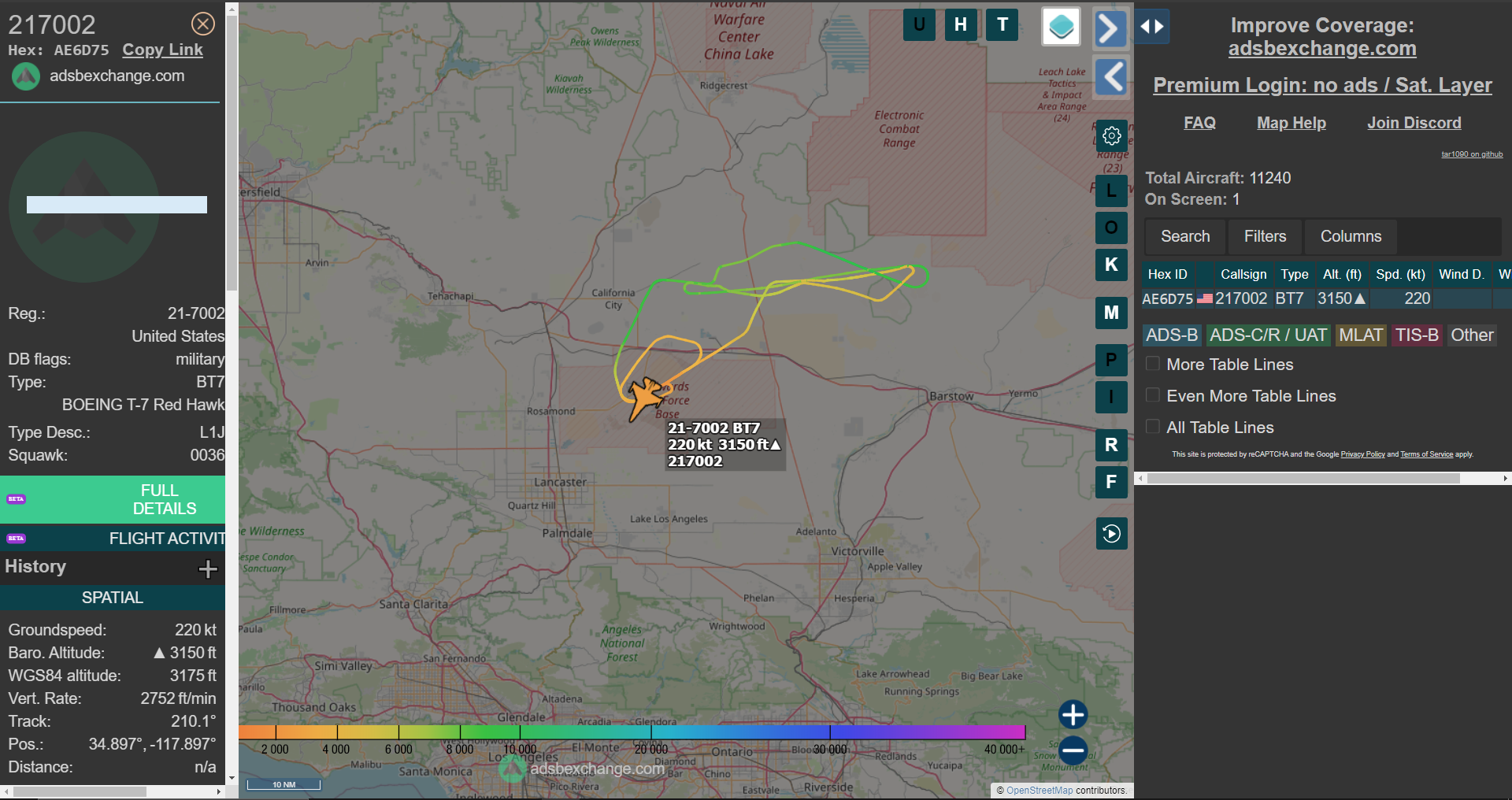Click the FLIGHT ACTIVITY button
The width and height of the screenshot is (1512, 800).
tap(113, 539)
